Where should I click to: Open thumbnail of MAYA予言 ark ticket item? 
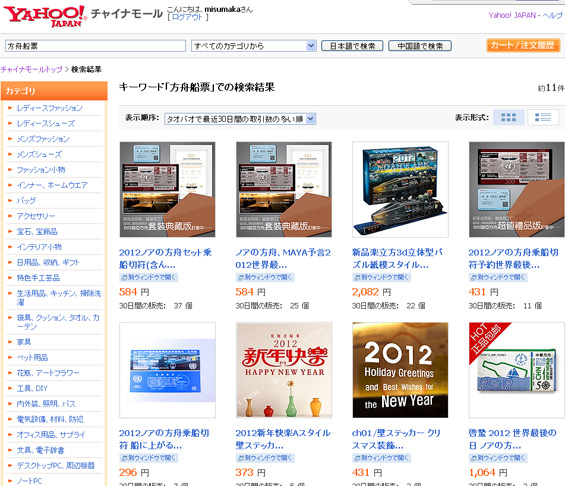[x=284, y=189]
